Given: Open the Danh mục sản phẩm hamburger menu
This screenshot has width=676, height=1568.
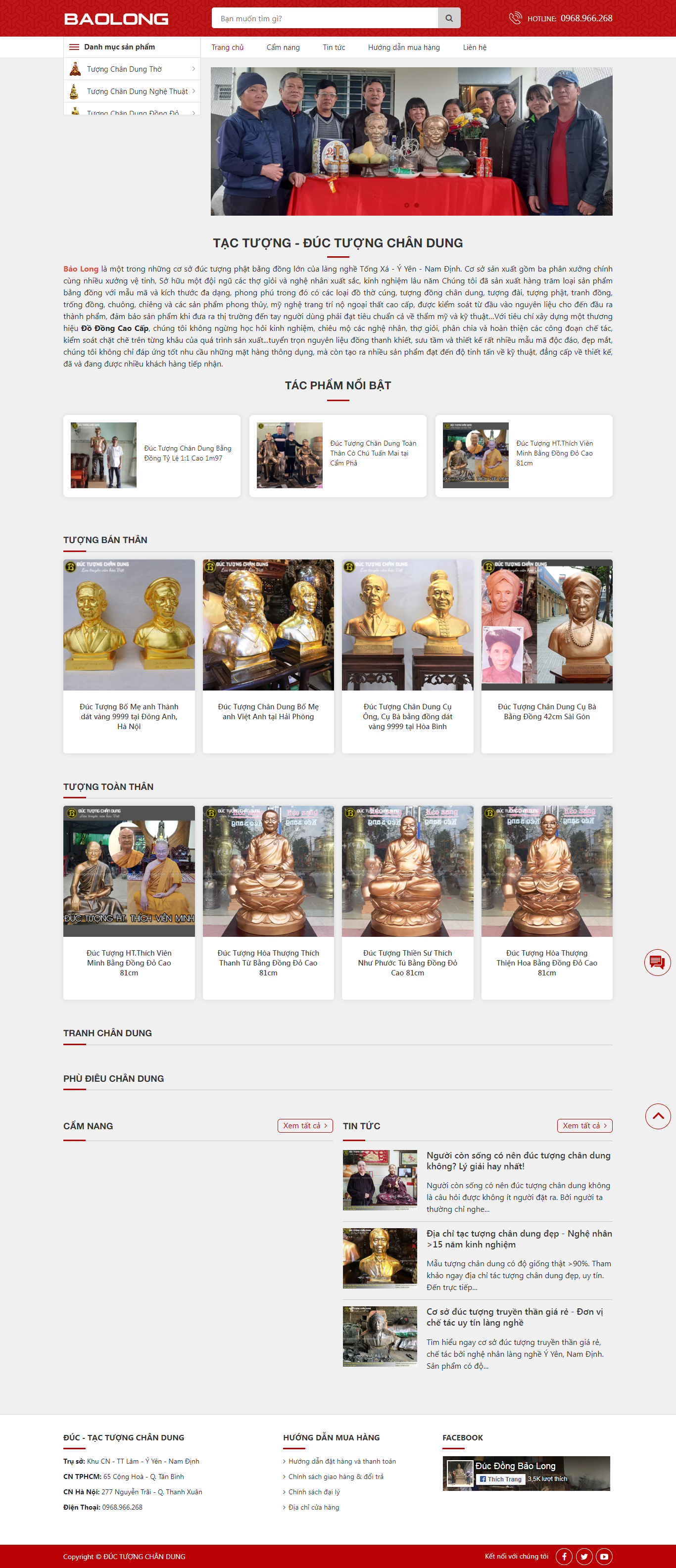Looking at the screenshot, I should 74,47.
